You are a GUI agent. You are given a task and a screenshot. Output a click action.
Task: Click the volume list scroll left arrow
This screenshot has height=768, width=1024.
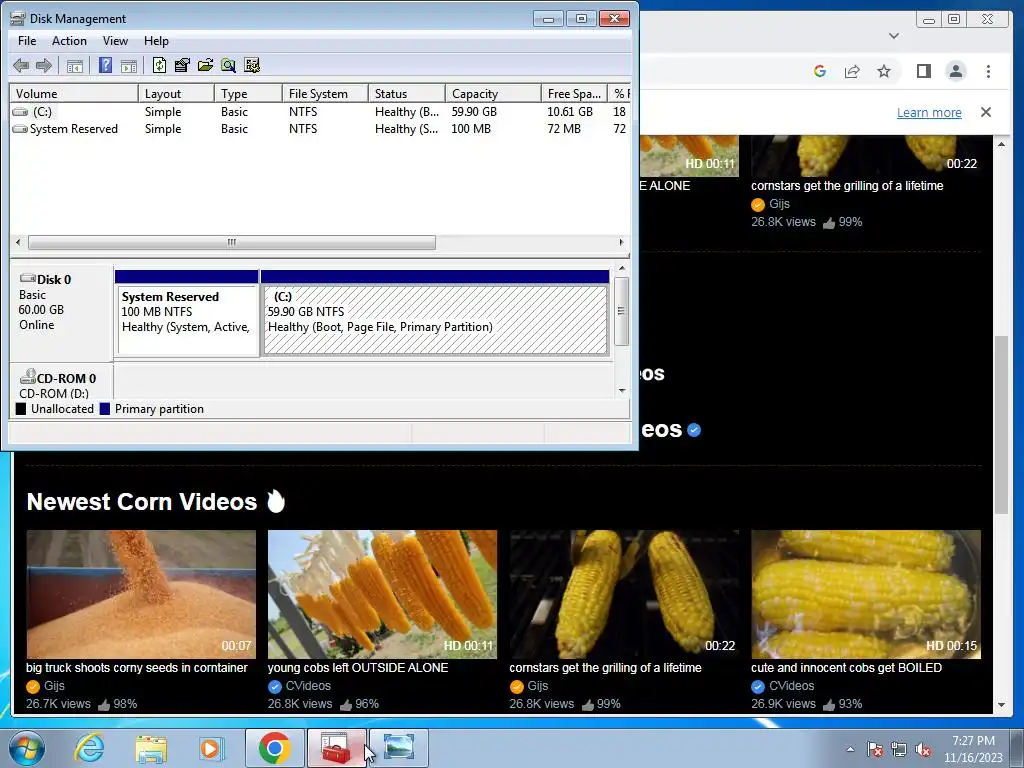point(18,242)
